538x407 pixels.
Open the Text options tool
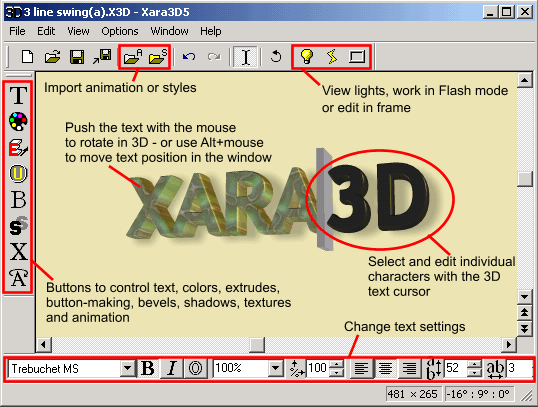(x=18, y=95)
